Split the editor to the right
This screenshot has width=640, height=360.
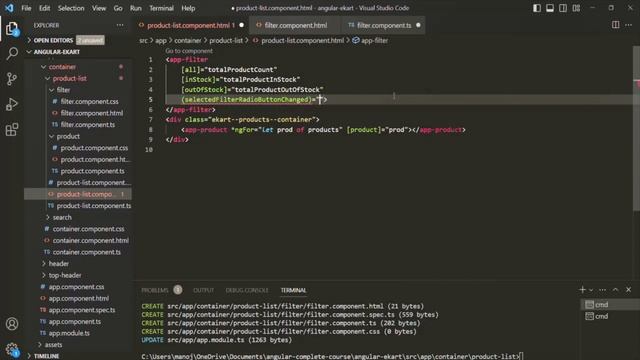point(616,25)
